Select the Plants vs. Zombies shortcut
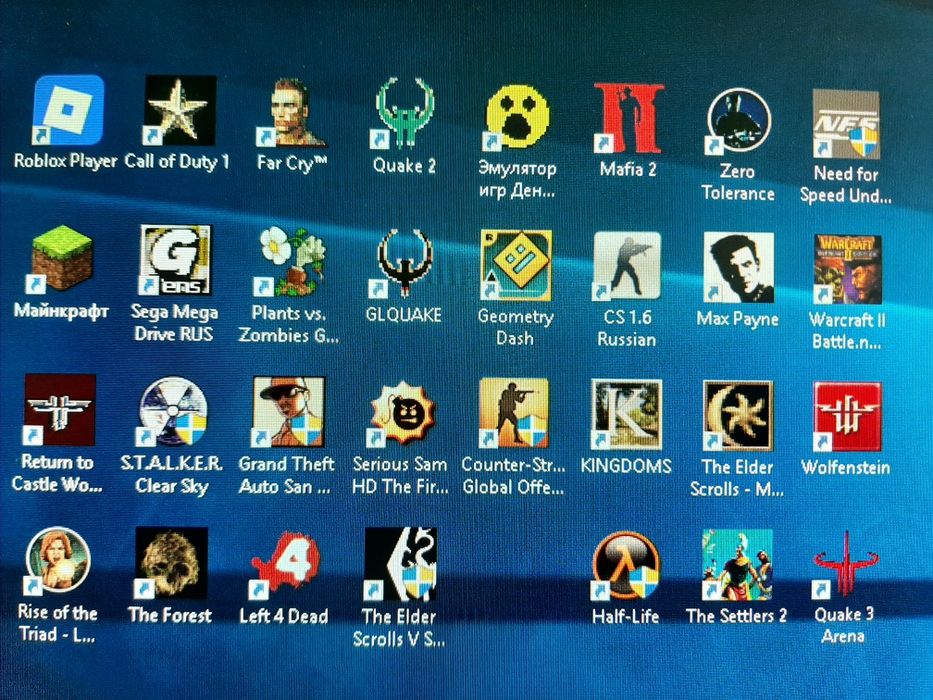The image size is (933, 700). (x=290, y=262)
